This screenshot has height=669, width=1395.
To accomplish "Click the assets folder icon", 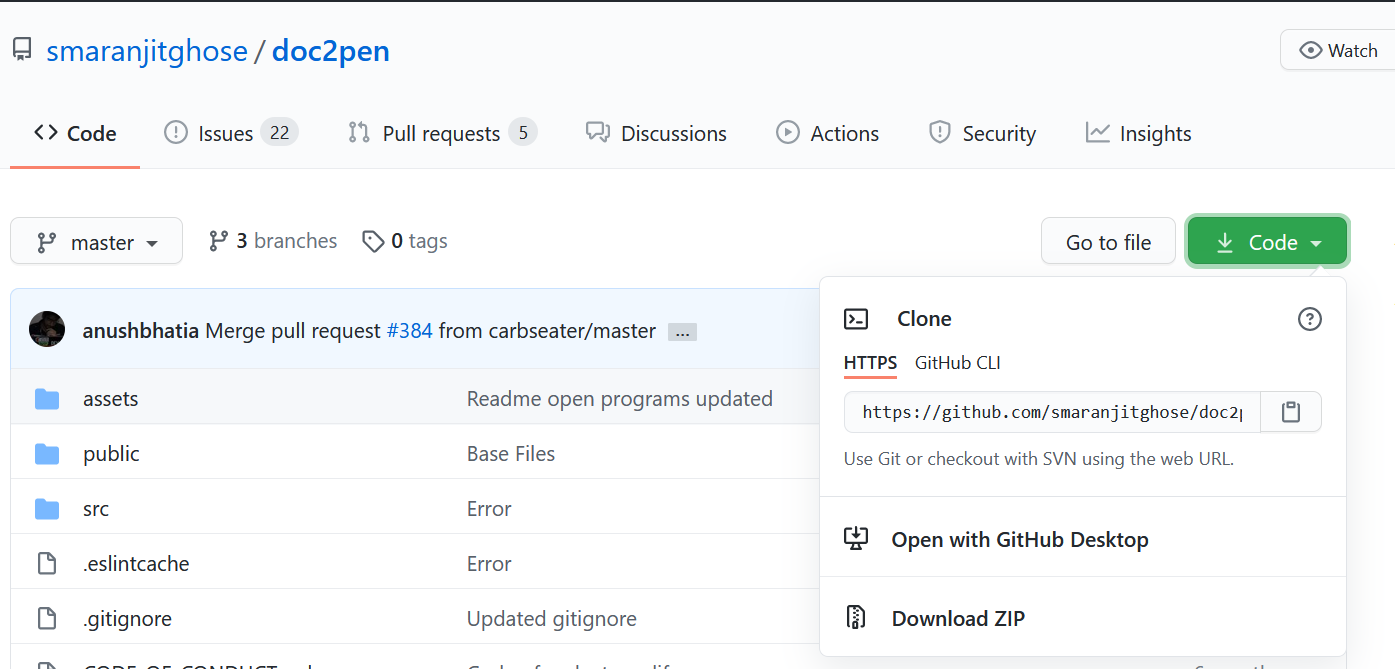I will 47,399.
